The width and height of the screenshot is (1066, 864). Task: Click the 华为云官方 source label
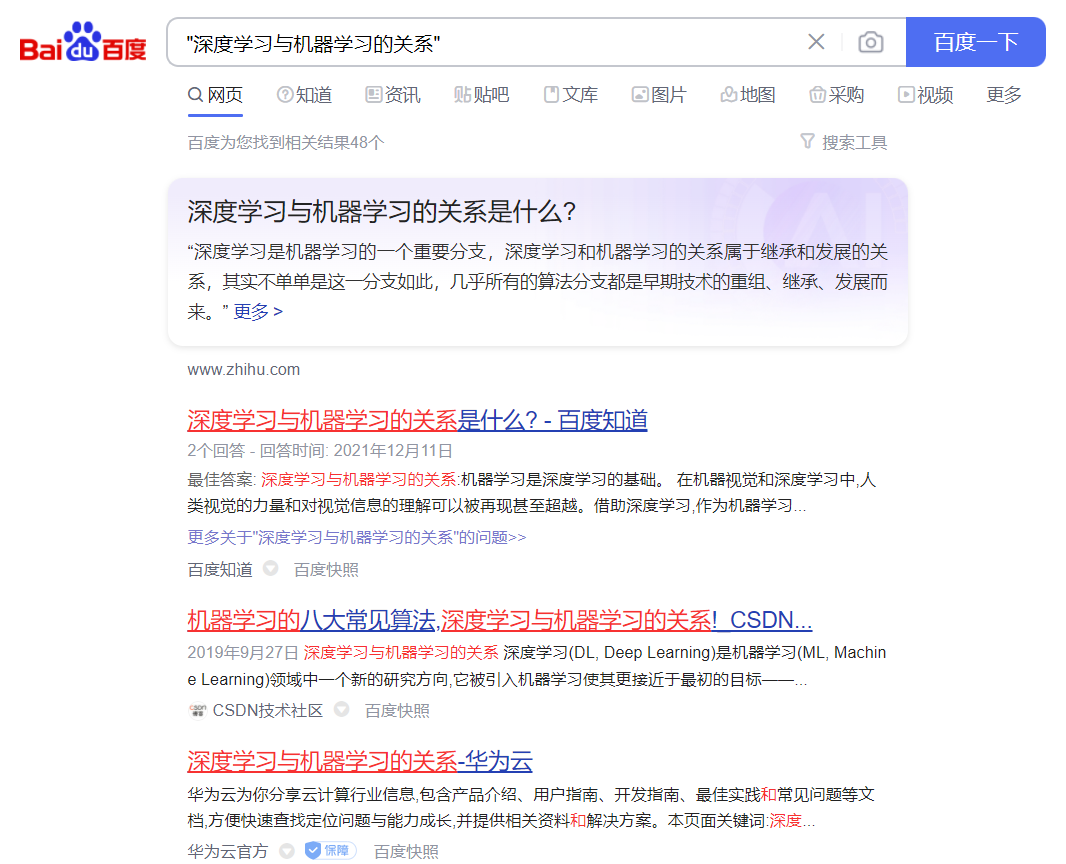[x=228, y=851]
